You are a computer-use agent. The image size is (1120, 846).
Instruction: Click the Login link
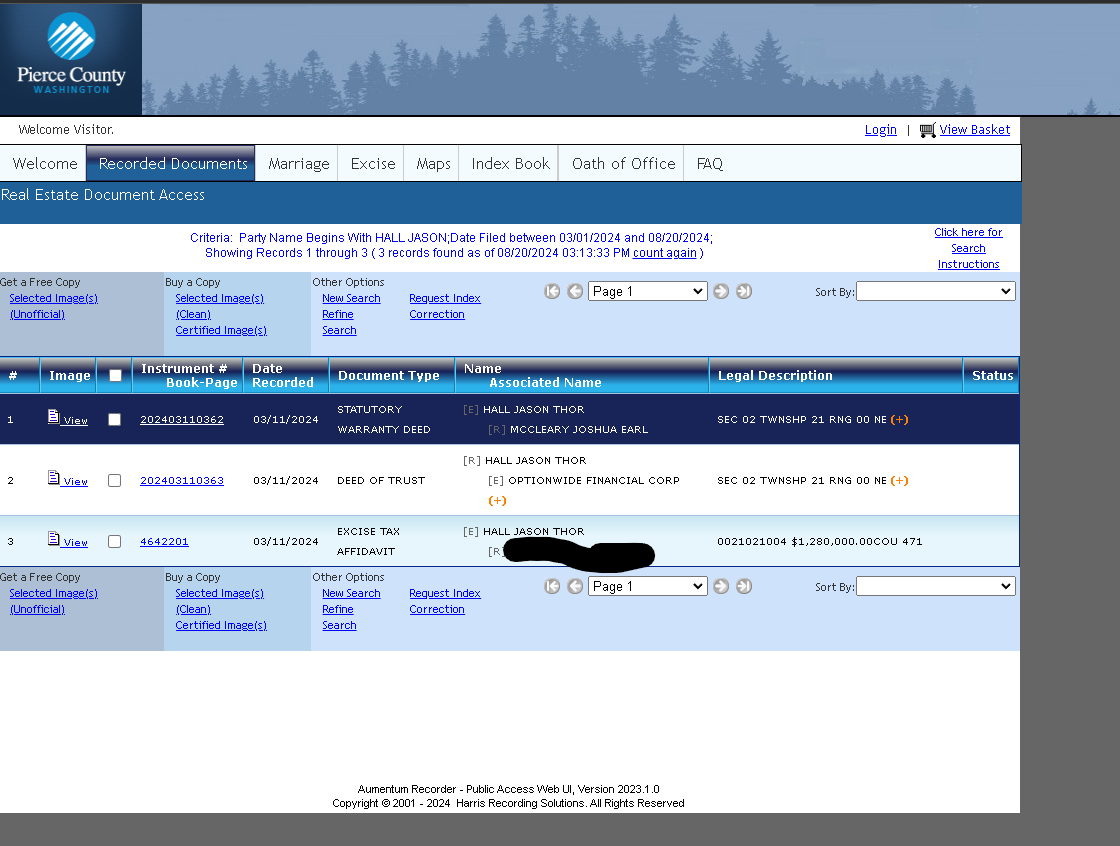tap(880, 130)
